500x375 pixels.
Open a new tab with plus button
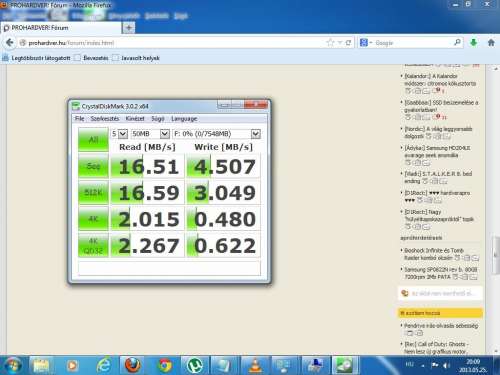129,28
